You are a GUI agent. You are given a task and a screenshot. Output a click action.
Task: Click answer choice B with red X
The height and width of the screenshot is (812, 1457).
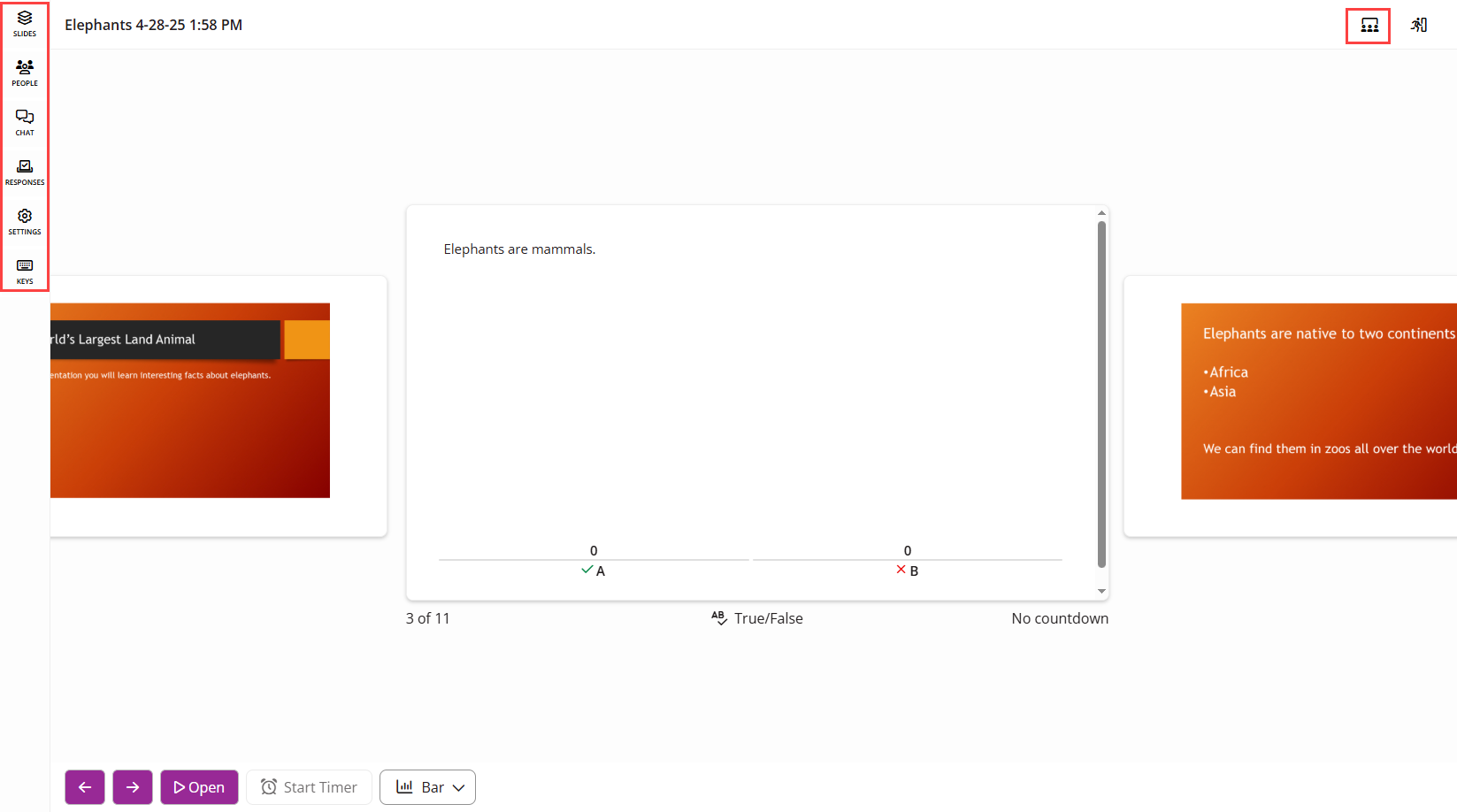[908, 571]
